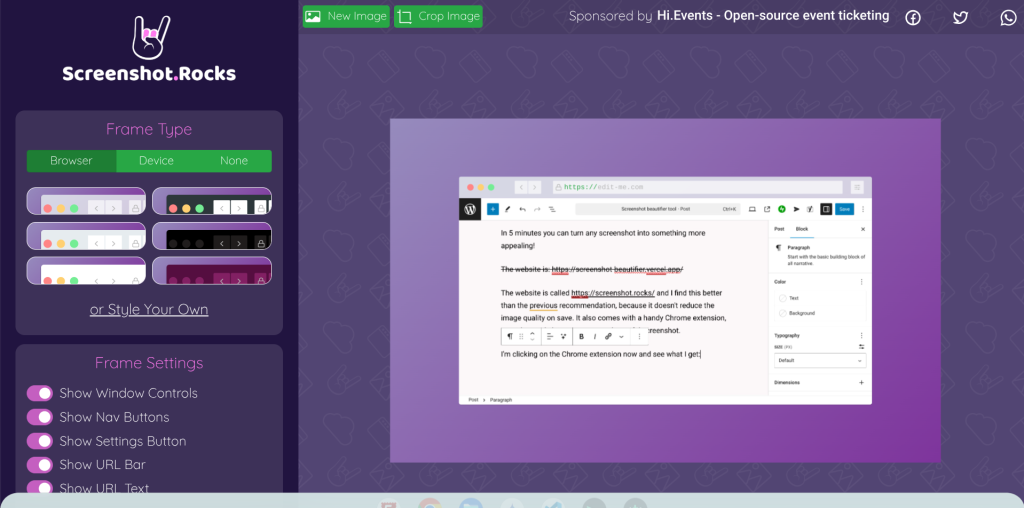Toggle Show URL Bar switch
Image resolution: width=1024 pixels, height=508 pixels.
pos(39,464)
